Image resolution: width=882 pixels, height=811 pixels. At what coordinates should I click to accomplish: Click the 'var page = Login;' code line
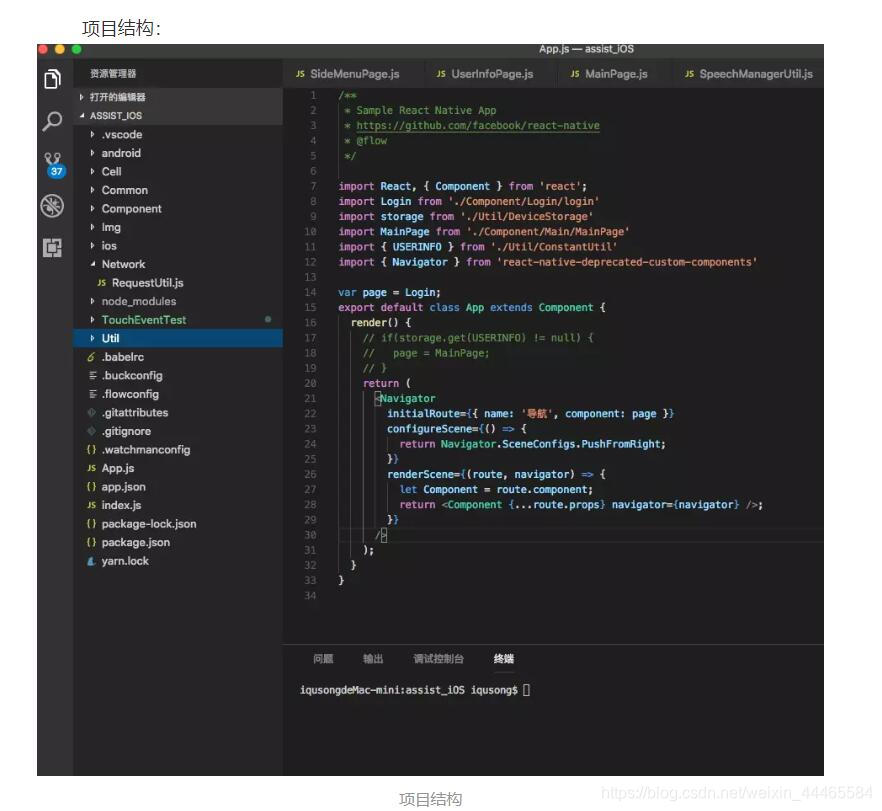click(x=389, y=292)
